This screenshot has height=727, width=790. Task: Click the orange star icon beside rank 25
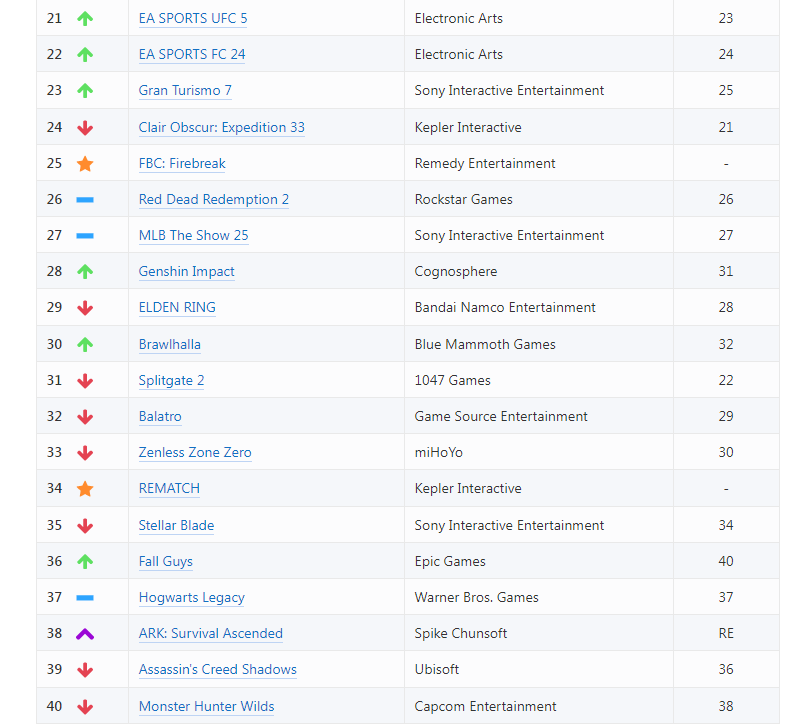point(85,164)
